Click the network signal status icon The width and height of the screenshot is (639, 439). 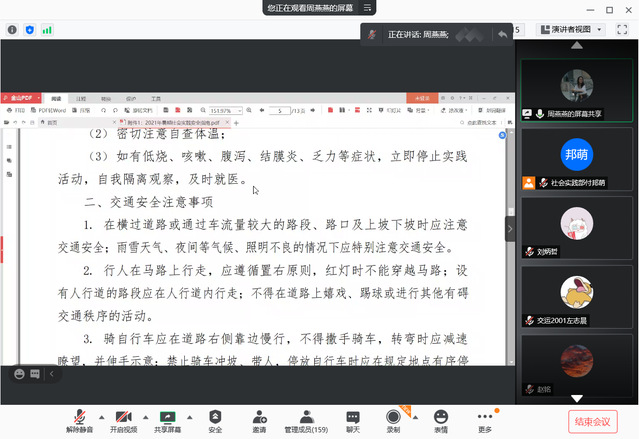(46, 30)
